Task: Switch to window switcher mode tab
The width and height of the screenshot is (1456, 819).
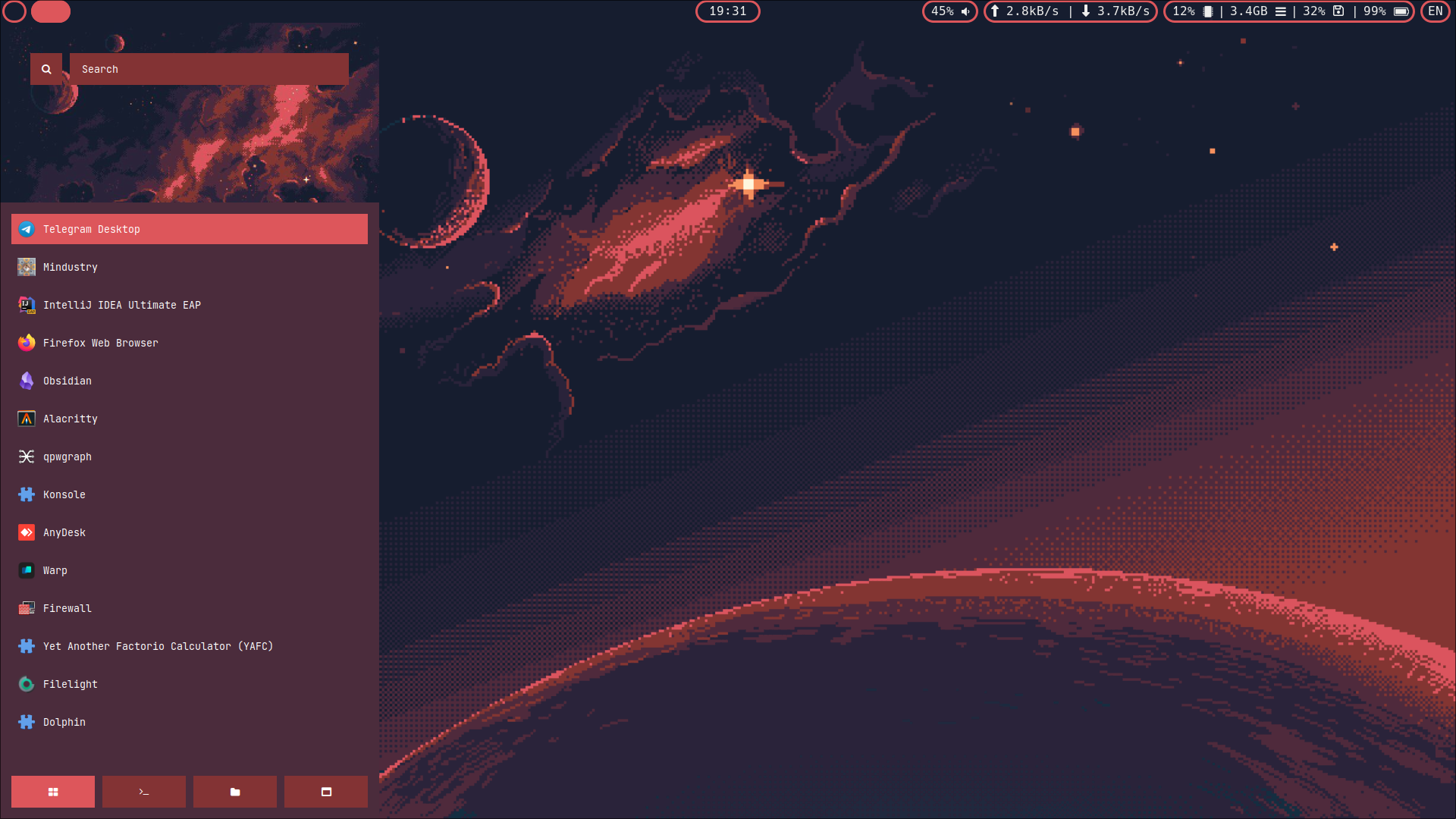Action: click(326, 792)
